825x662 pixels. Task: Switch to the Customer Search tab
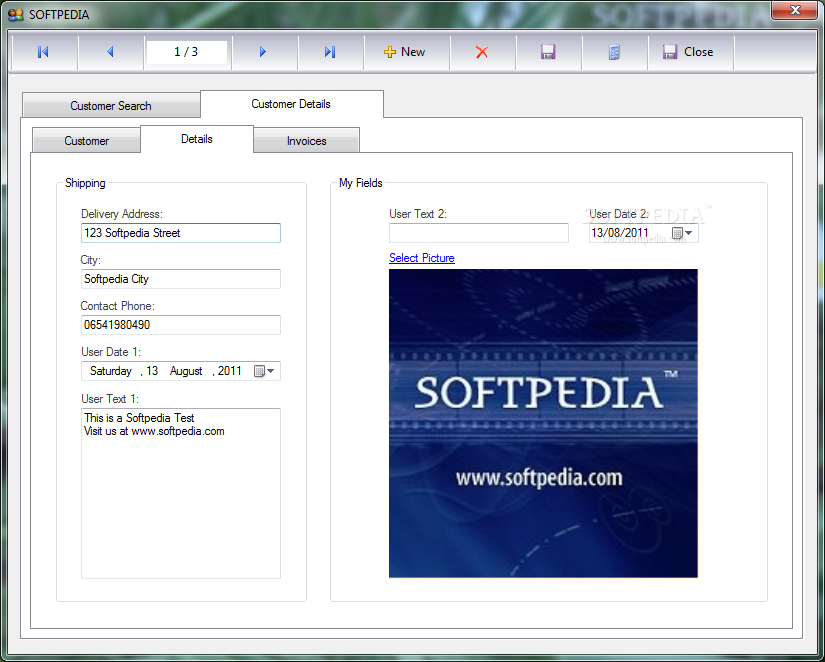[x=111, y=106]
